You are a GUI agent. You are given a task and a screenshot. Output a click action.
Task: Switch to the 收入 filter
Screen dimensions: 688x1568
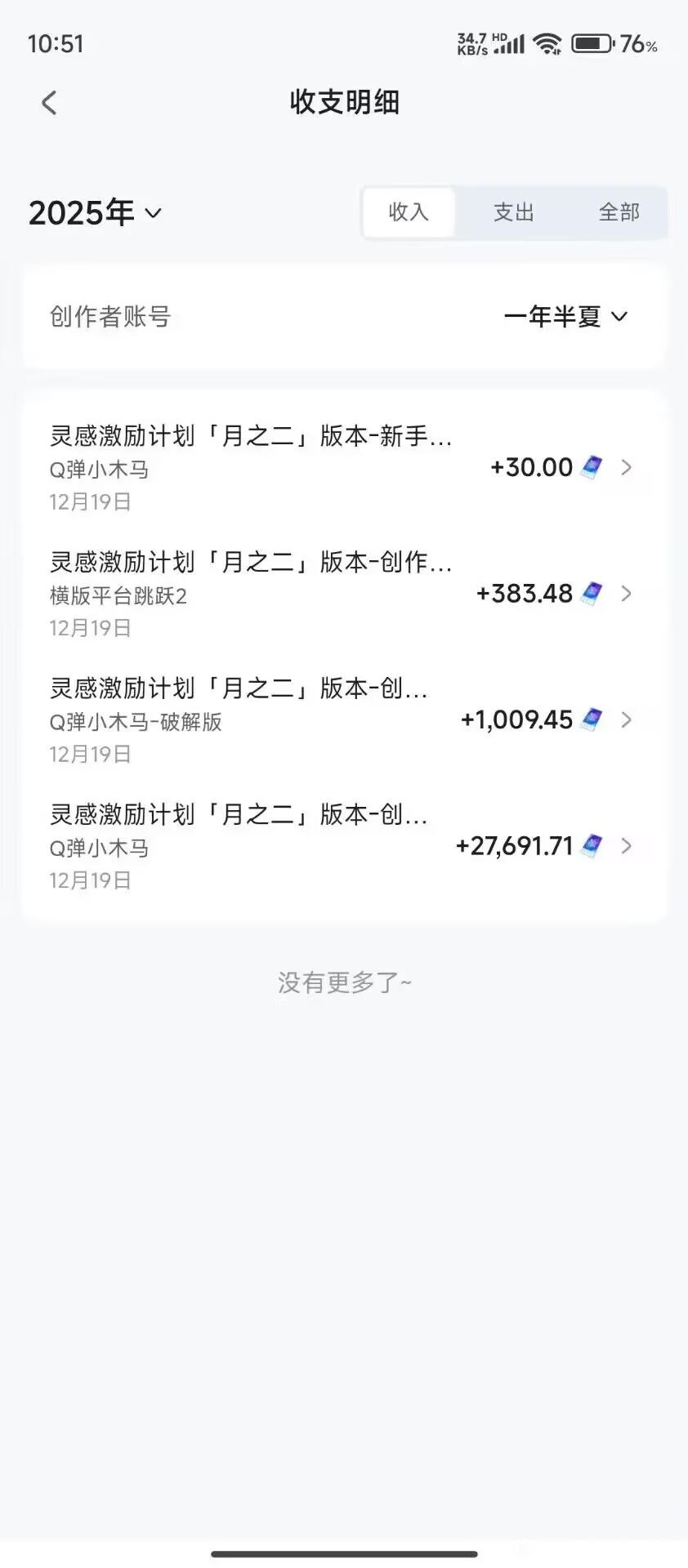pyautogui.click(x=409, y=212)
